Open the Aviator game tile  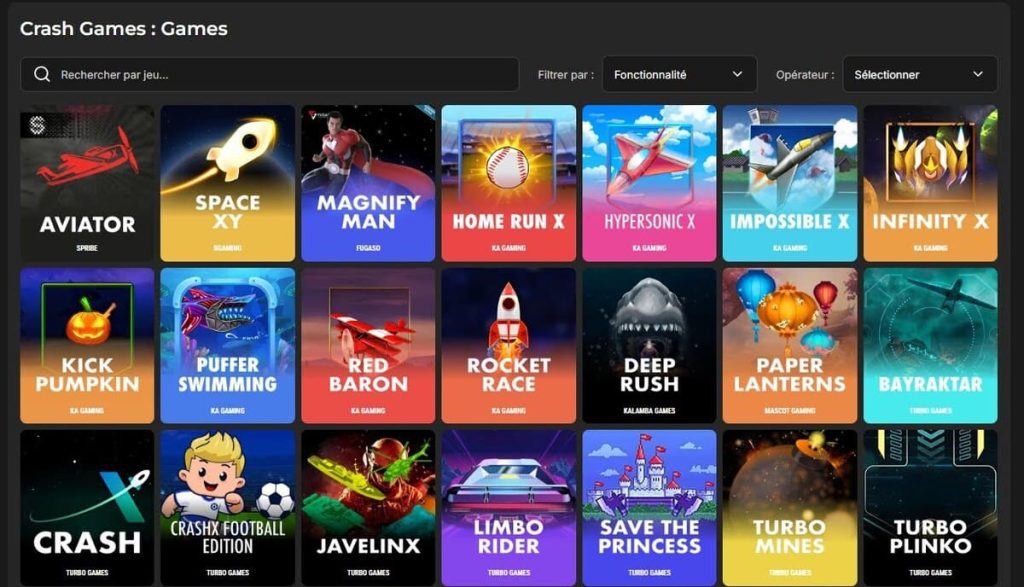click(87, 183)
